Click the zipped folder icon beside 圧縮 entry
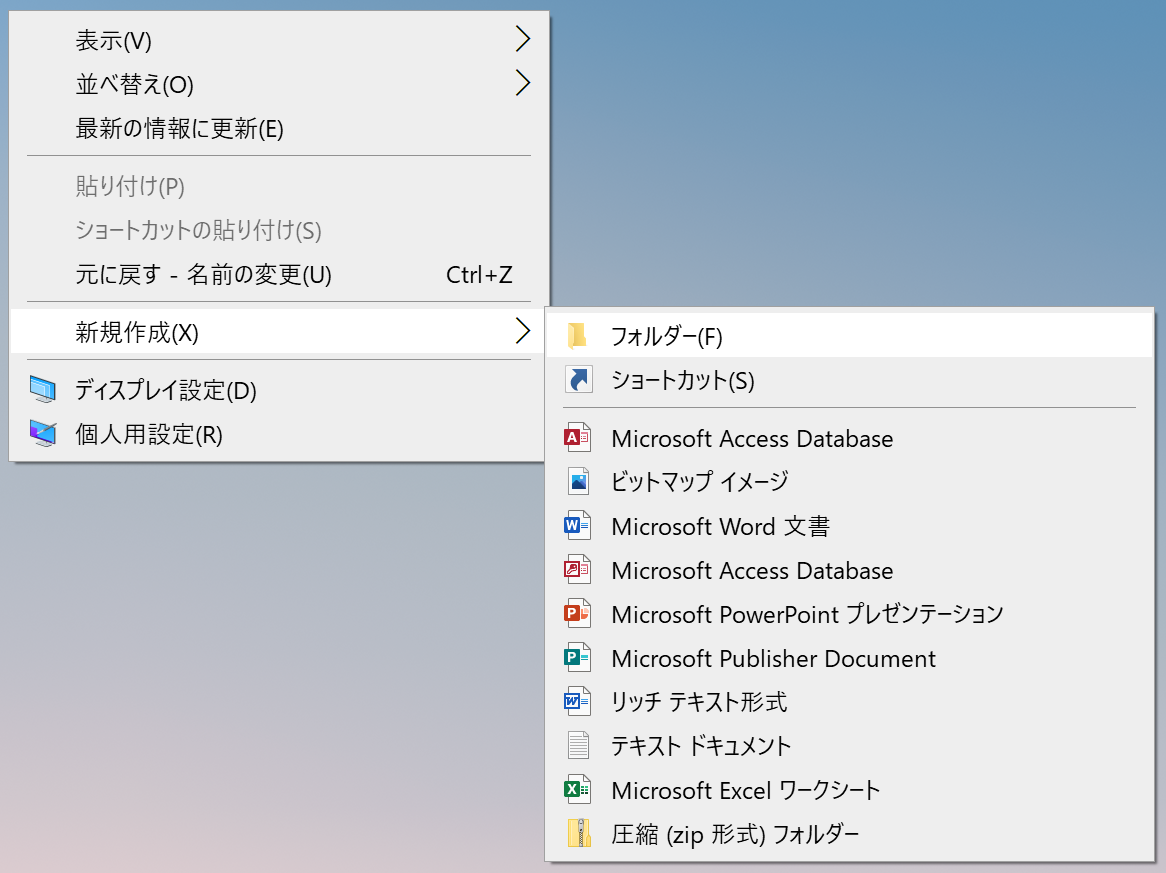1166x873 pixels. [579, 833]
